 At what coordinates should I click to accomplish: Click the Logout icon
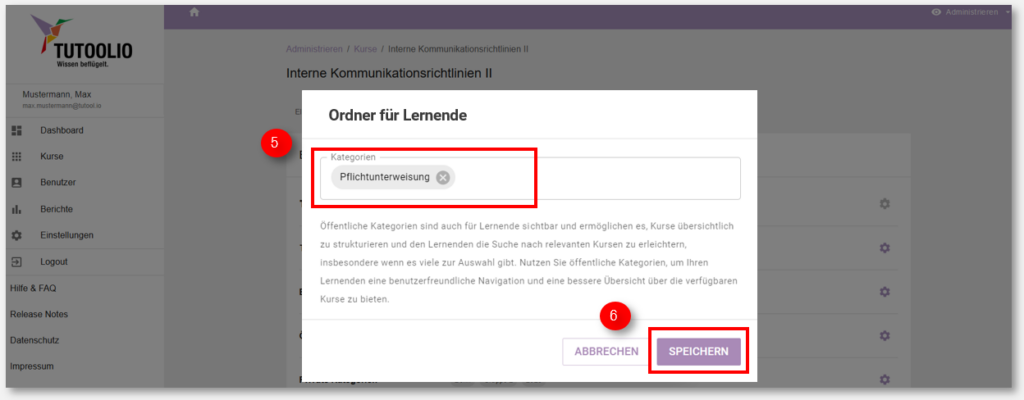pyautogui.click(x=17, y=261)
